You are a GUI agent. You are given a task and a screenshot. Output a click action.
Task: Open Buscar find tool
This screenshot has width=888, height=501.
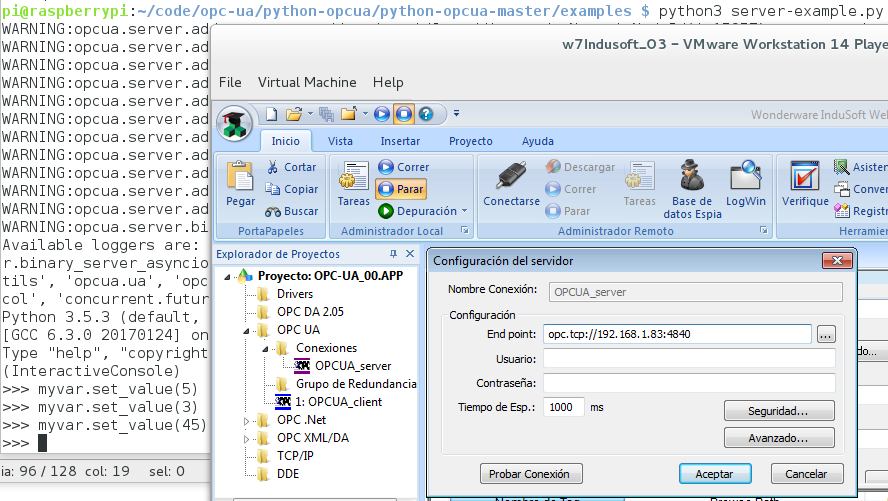click(x=292, y=211)
